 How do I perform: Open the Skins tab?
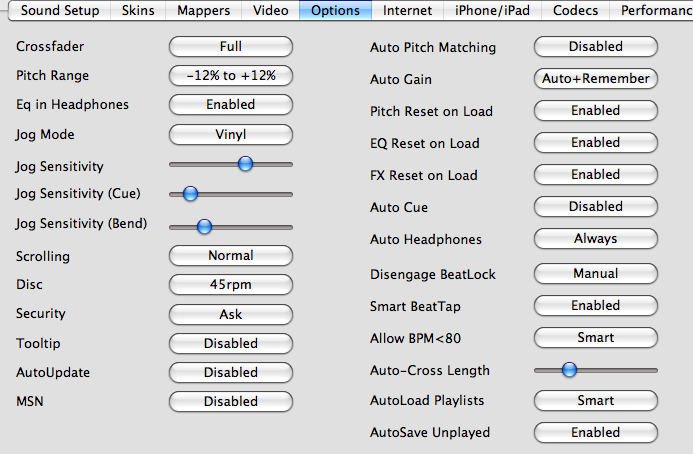pos(138,11)
